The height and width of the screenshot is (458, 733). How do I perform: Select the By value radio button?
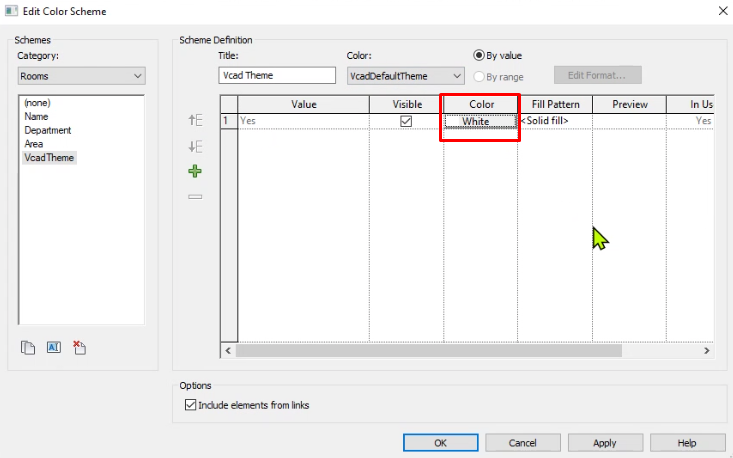tap(479, 55)
